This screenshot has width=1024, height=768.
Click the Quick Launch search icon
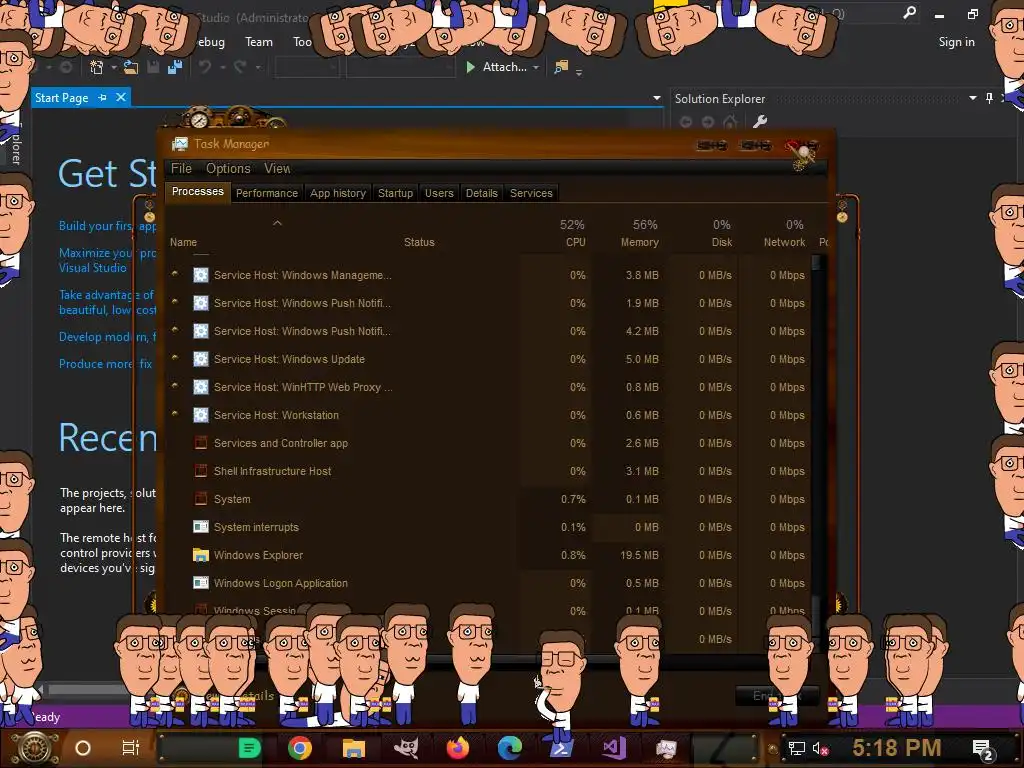909,12
